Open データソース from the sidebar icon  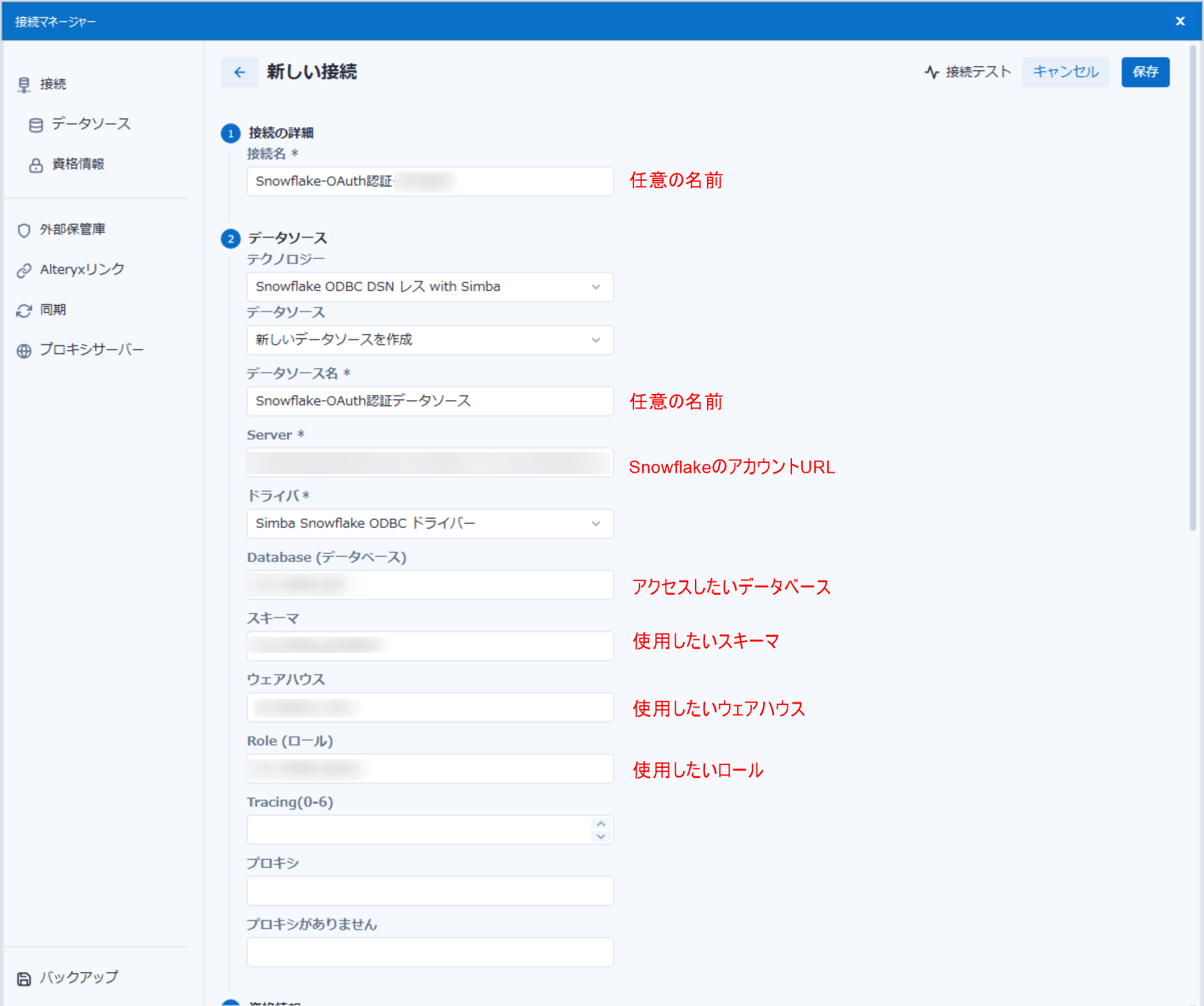coord(36,124)
